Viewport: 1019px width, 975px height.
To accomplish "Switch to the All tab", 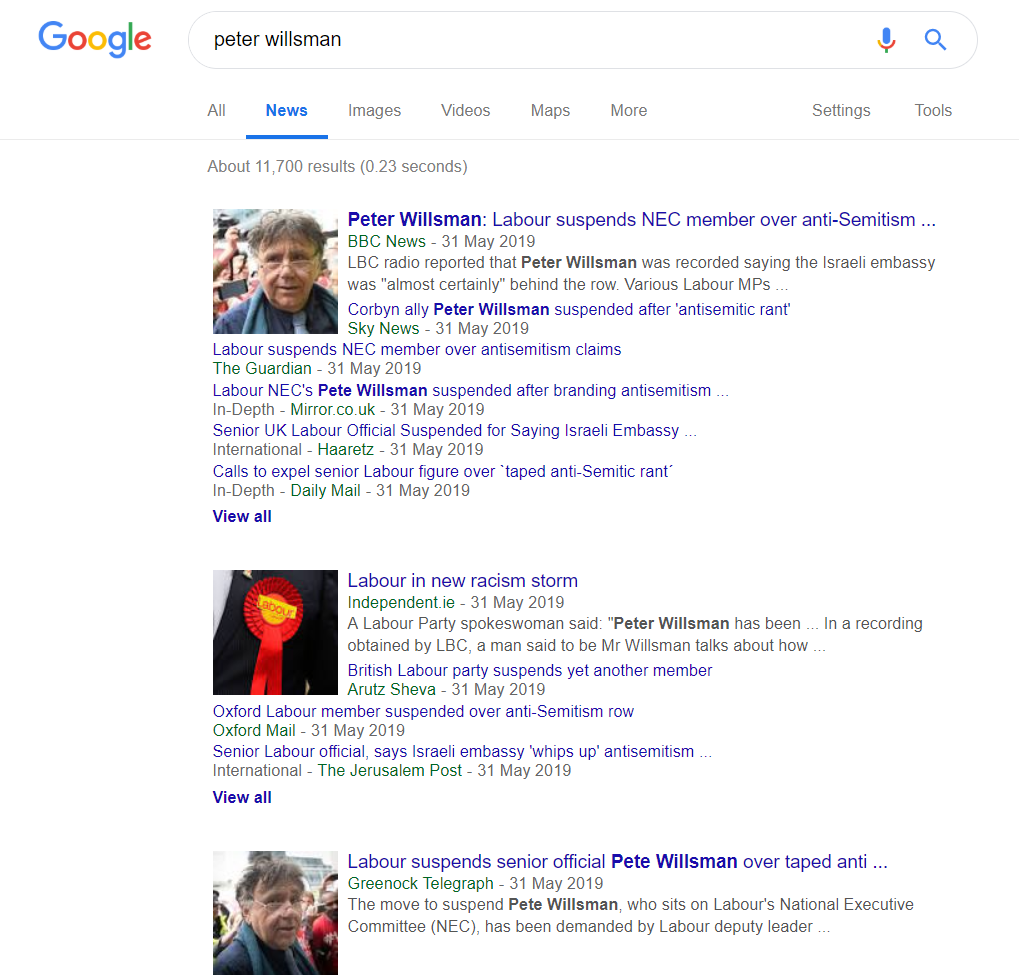I will point(216,110).
